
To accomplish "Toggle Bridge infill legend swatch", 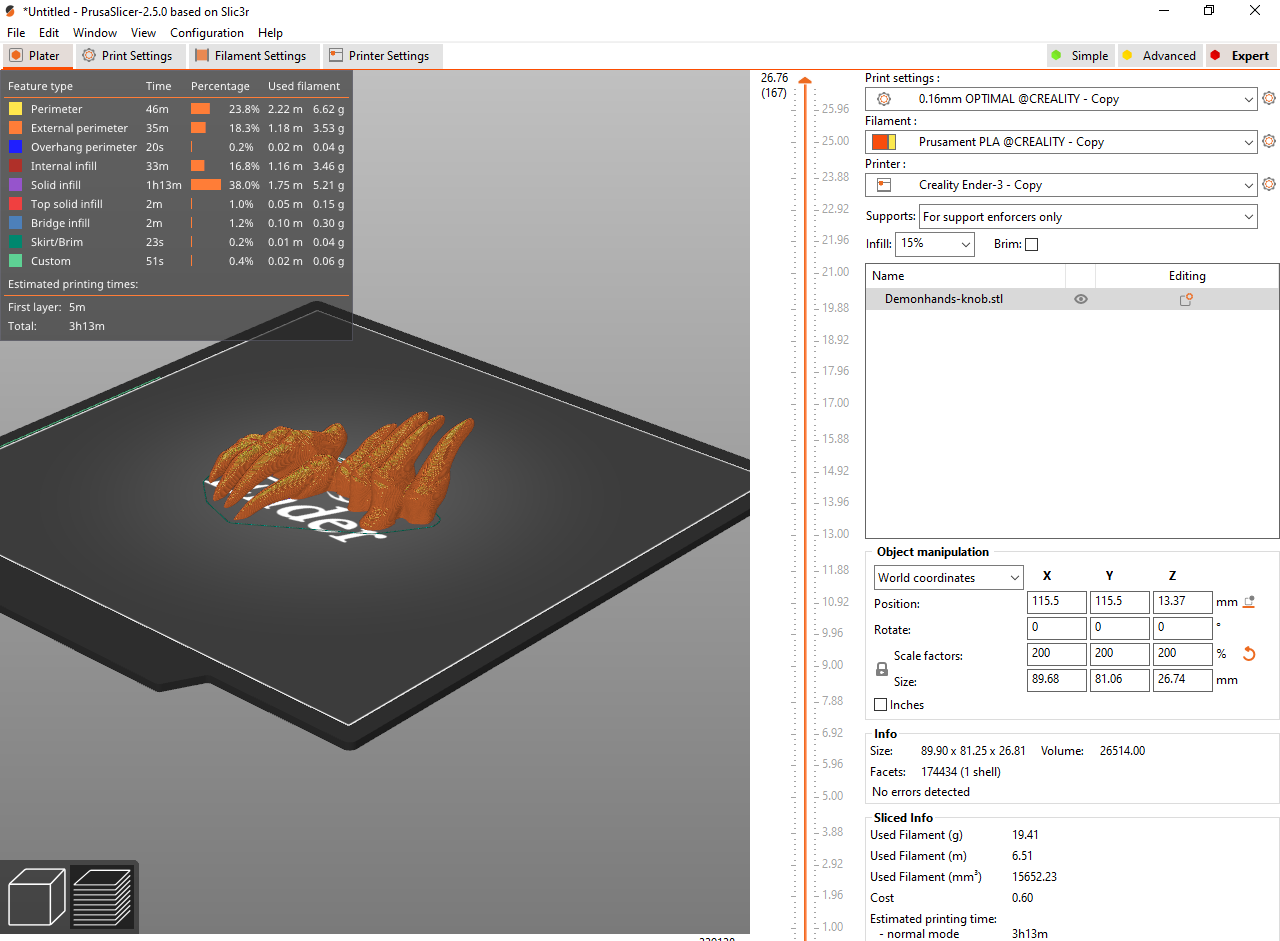I will click(x=15, y=223).
